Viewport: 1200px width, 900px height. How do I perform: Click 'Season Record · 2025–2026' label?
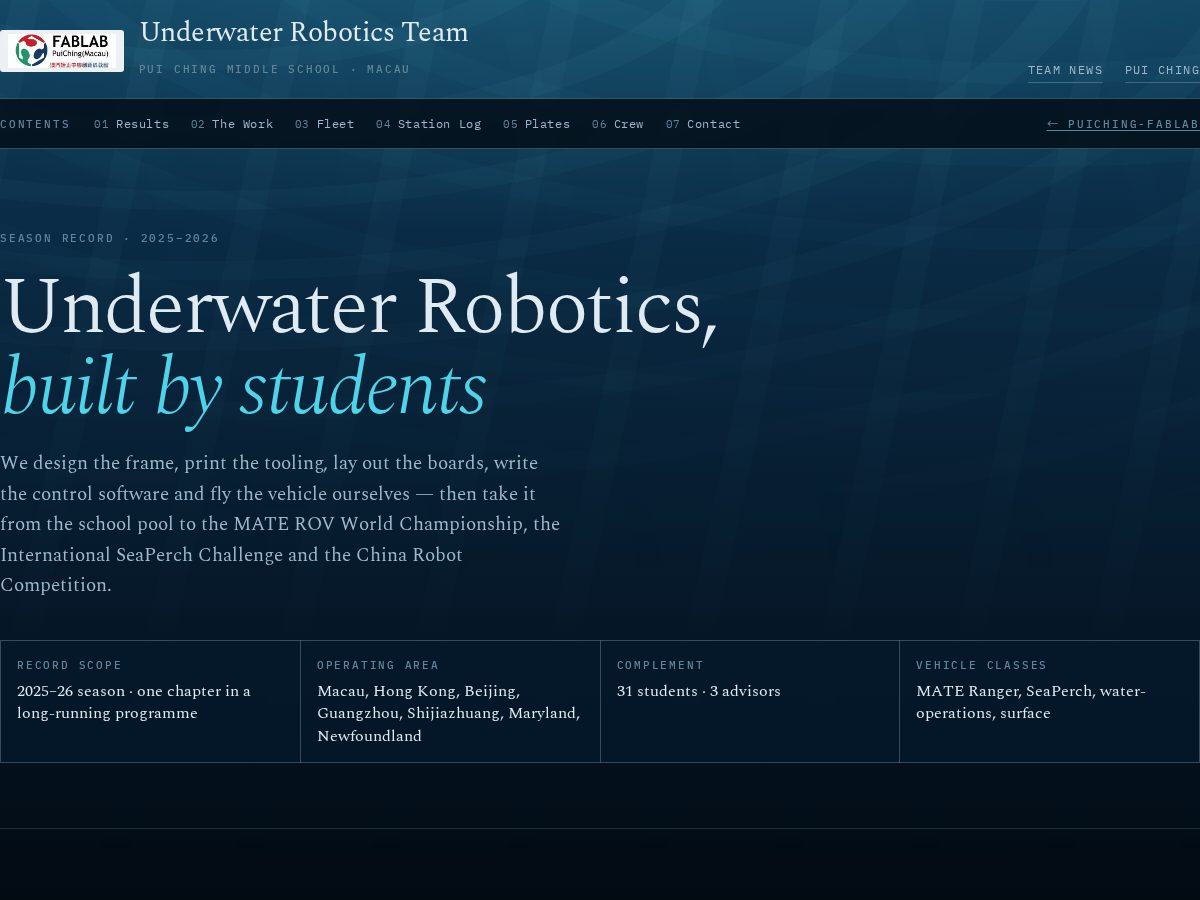[109, 238]
